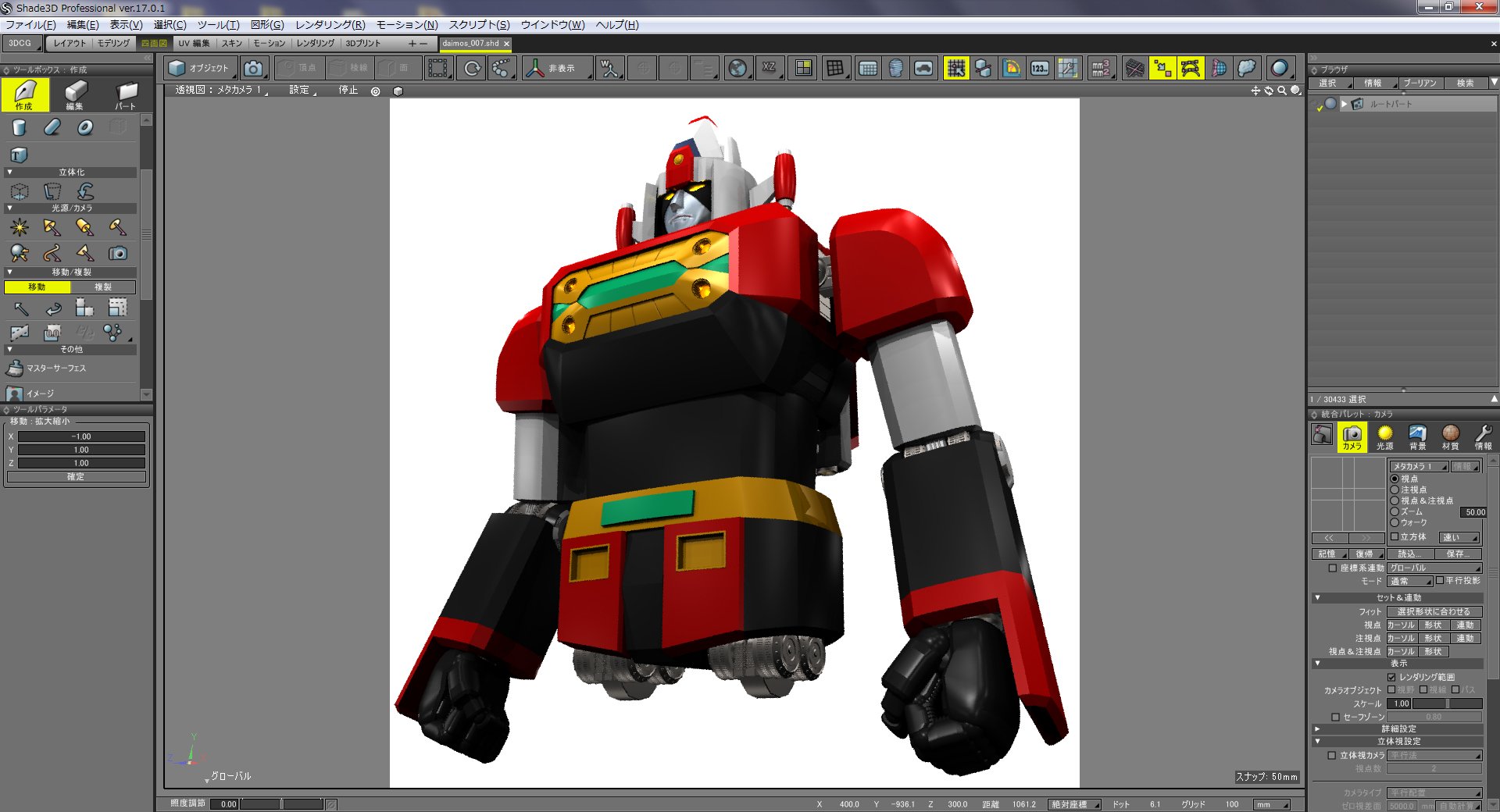Click the yellow grid snap icon
1500x812 pixels.
pos(955,68)
